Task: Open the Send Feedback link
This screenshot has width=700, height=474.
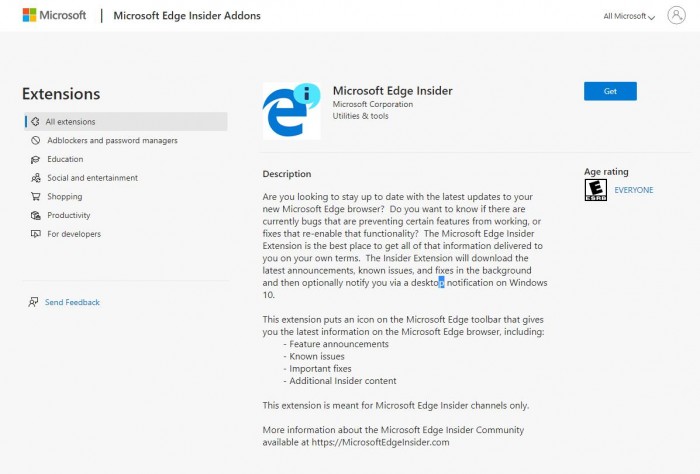Action: (x=72, y=302)
